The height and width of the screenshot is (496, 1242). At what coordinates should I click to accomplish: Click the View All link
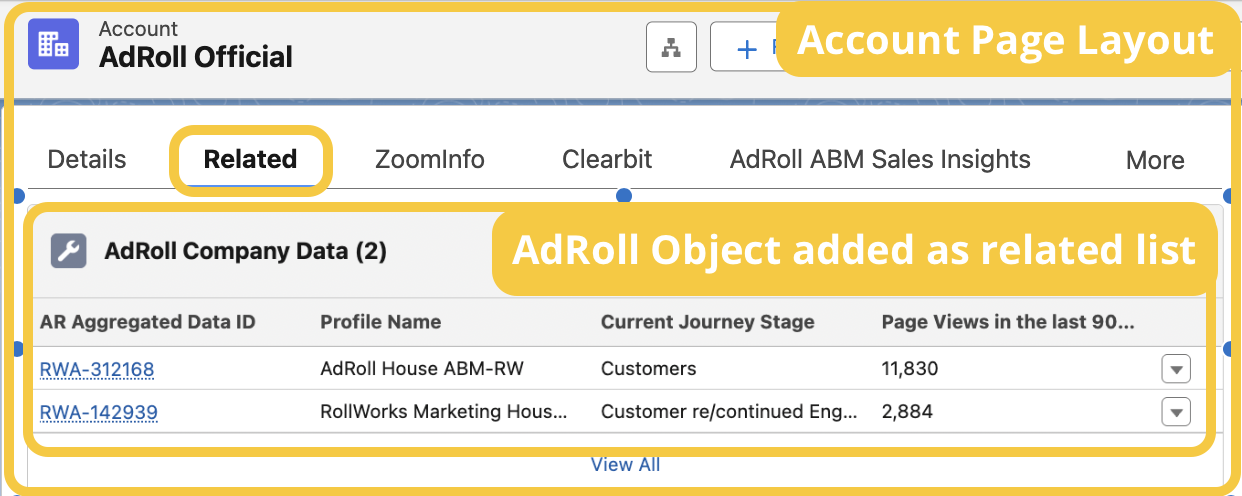pyautogui.click(x=625, y=464)
